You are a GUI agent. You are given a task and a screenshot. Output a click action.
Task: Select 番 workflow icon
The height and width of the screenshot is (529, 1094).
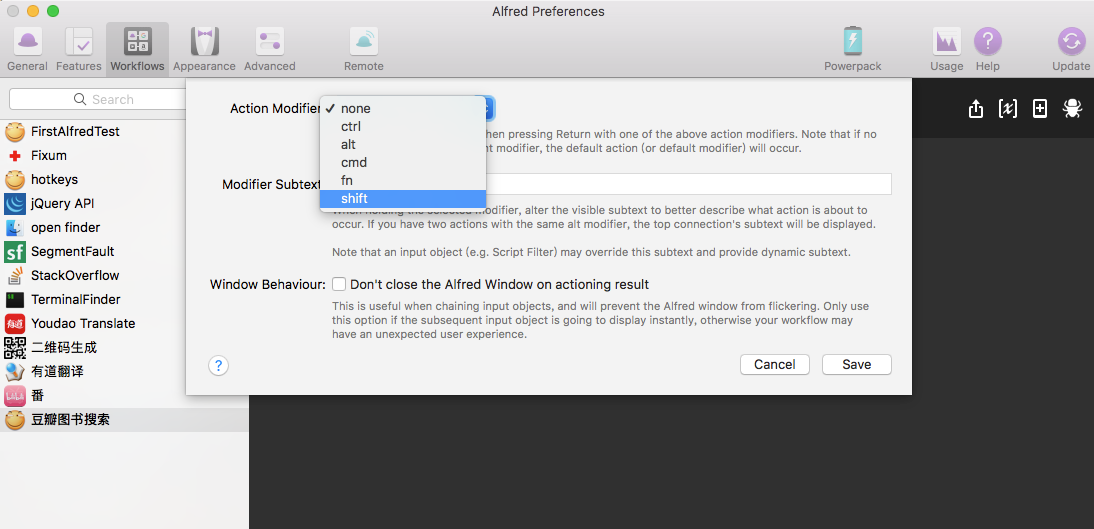coord(15,396)
